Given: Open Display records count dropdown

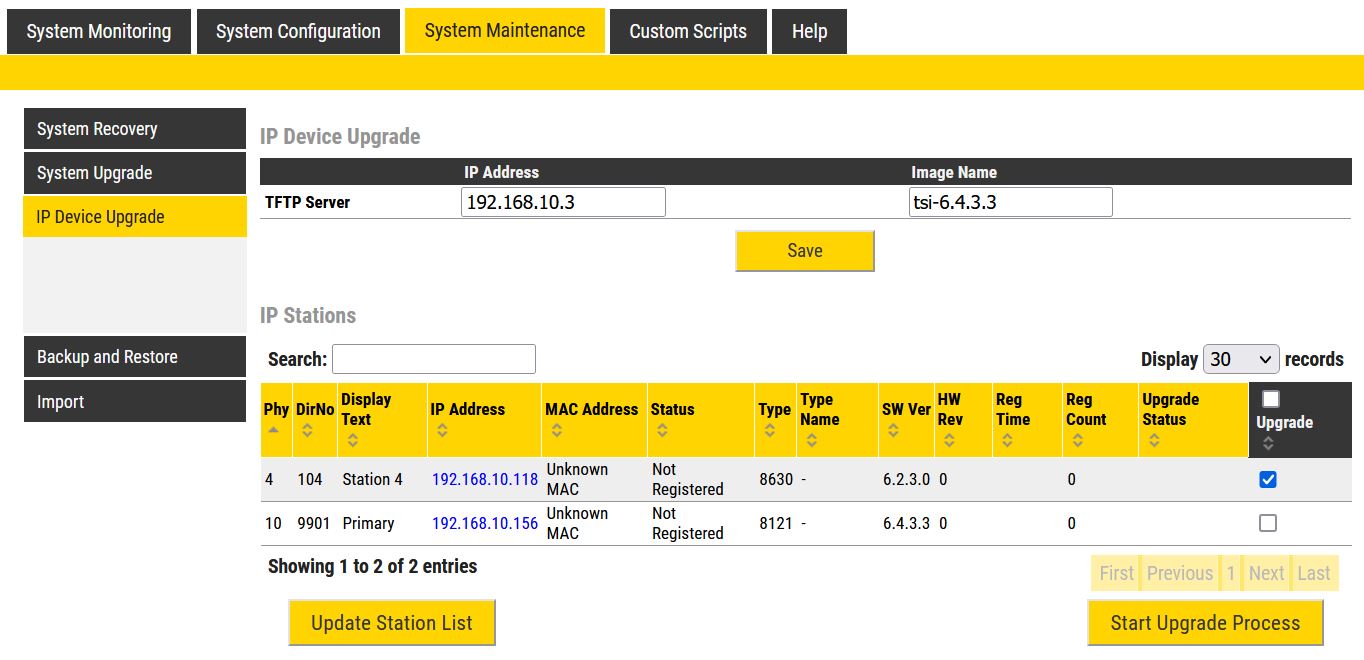Looking at the screenshot, I should (x=1240, y=359).
